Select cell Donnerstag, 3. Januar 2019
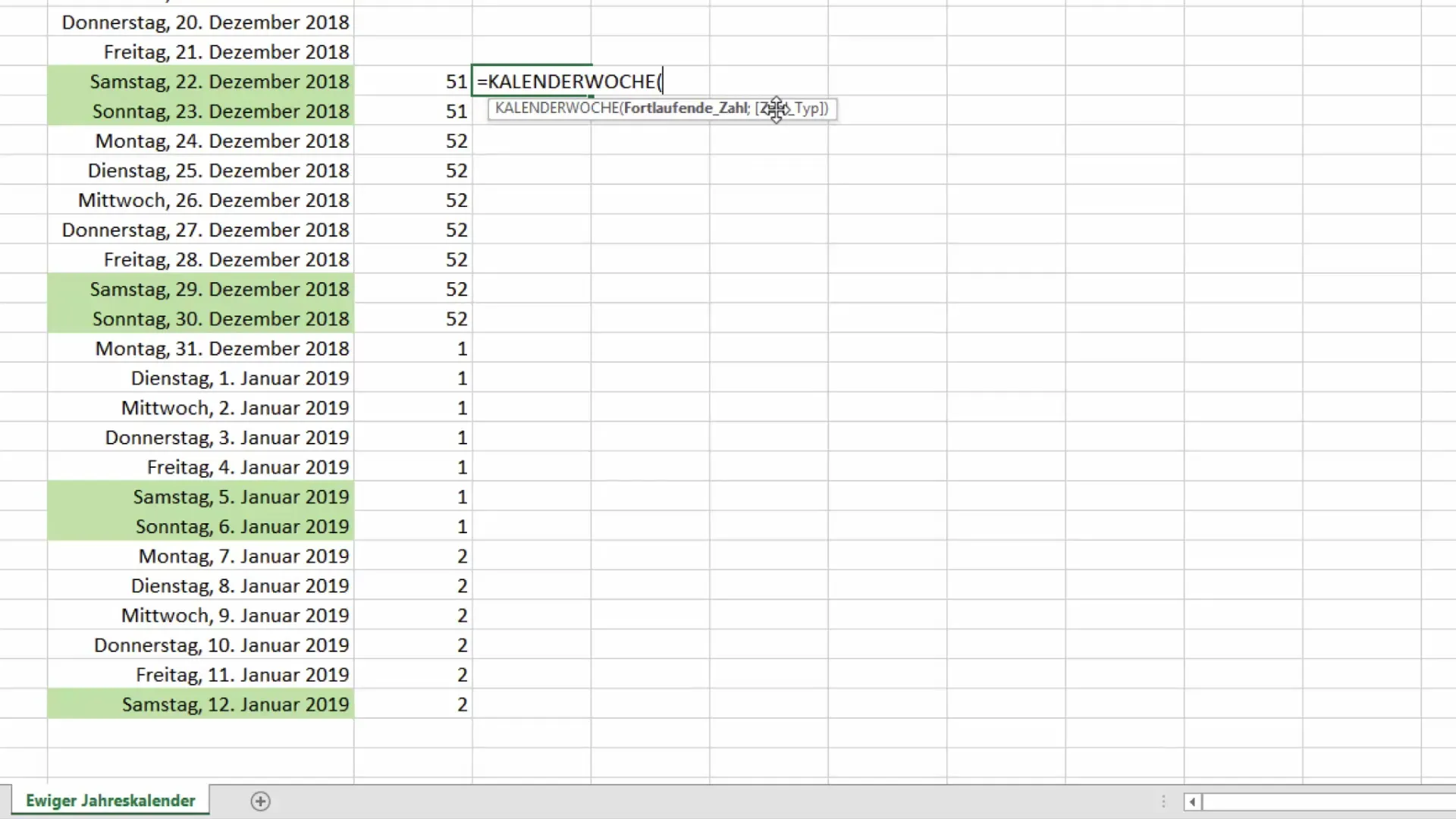This screenshot has width=1456, height=819. coord(201,437)
